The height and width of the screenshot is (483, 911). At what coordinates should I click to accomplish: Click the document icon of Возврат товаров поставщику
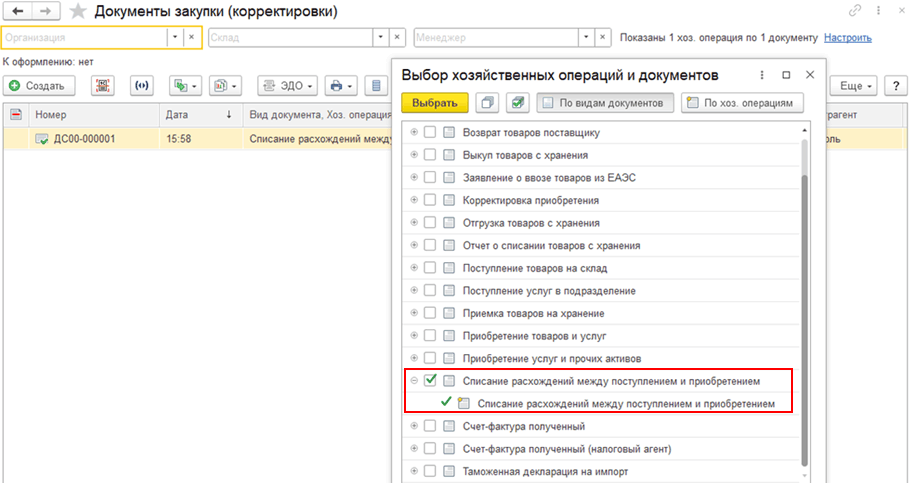[449, 133]
